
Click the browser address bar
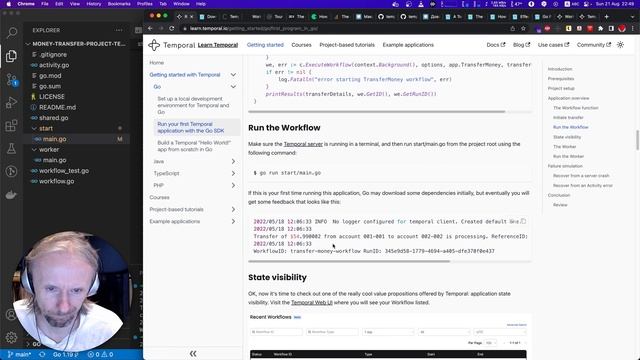pyautogui.click(x=343, y=29)
